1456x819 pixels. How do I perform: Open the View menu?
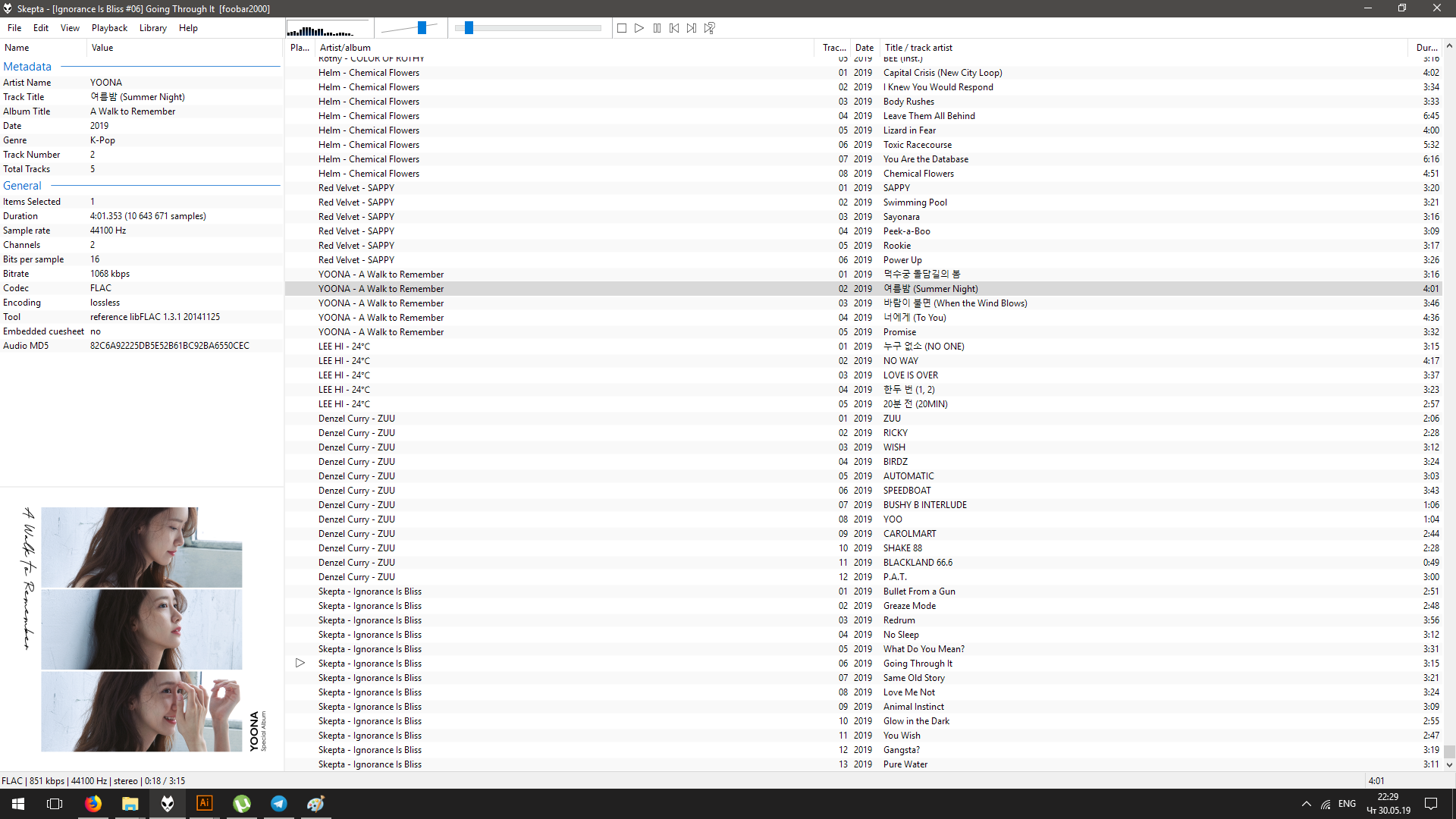[70, 28]
